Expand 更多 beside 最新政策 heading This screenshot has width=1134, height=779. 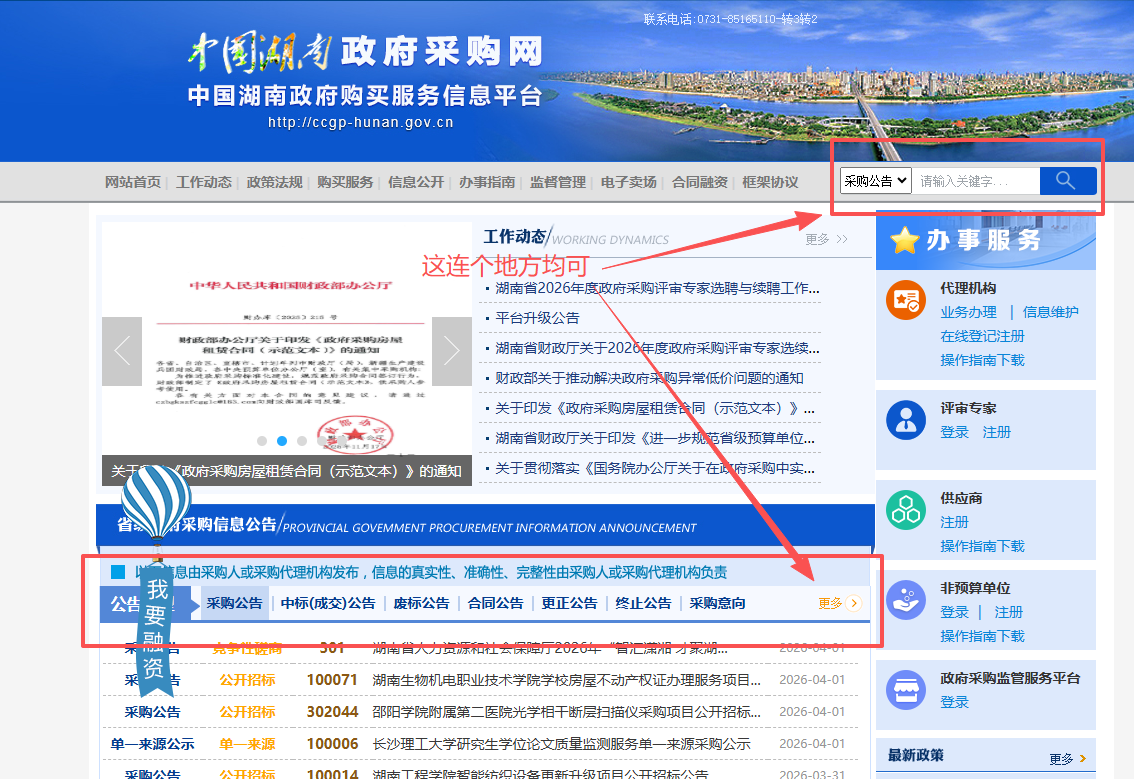1067,759
